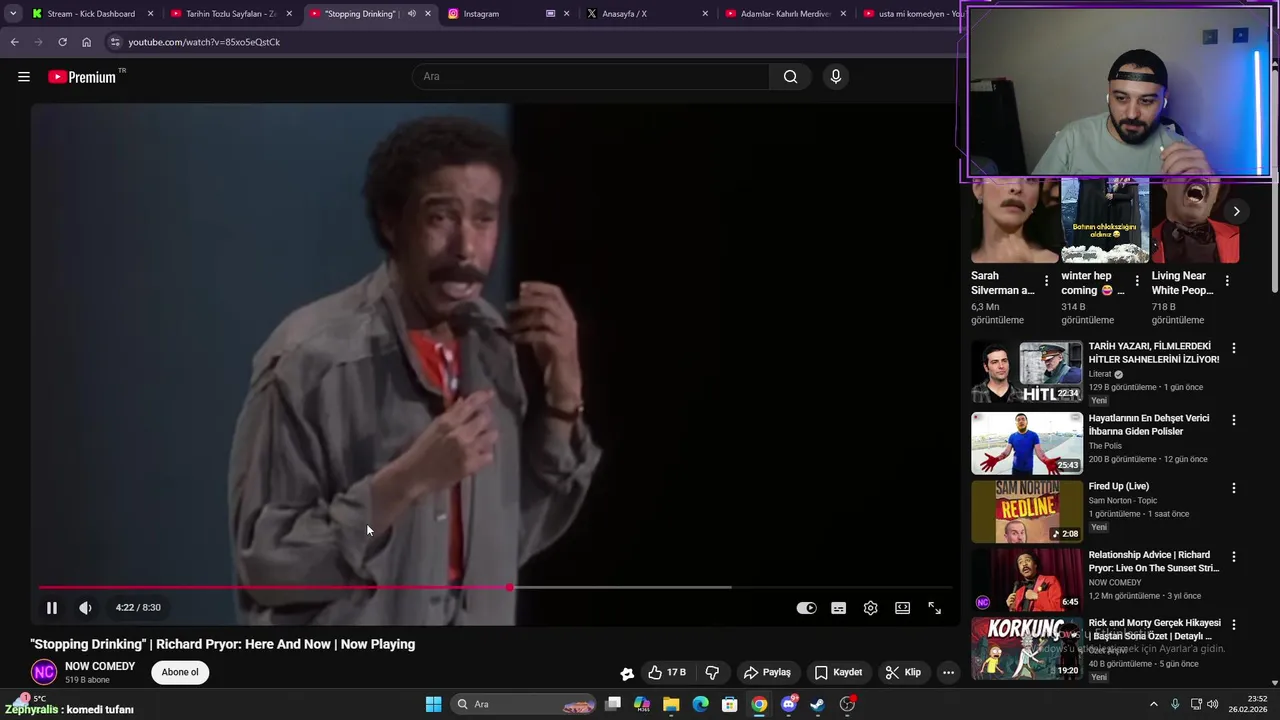Click the sparkle Ask icon beside like
The width and height of the screenshot is (1280, 720).
pos(627,673)
